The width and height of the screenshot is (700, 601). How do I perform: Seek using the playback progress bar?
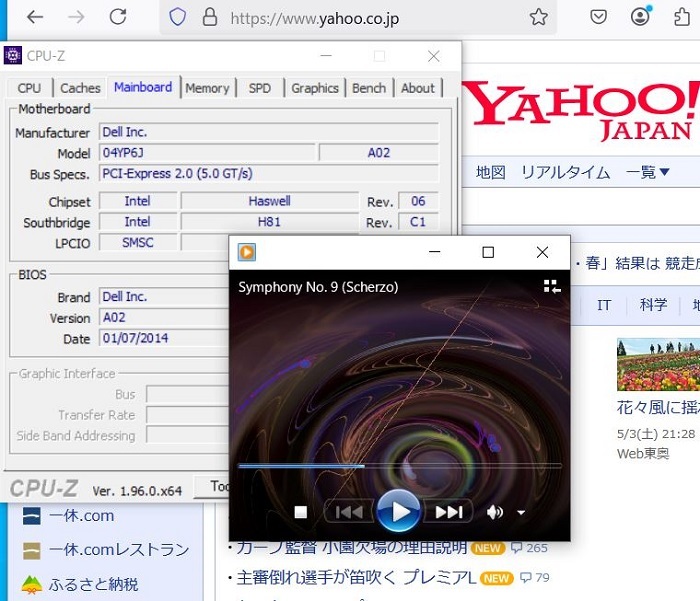pyautogui.click(x=400, y=466)
